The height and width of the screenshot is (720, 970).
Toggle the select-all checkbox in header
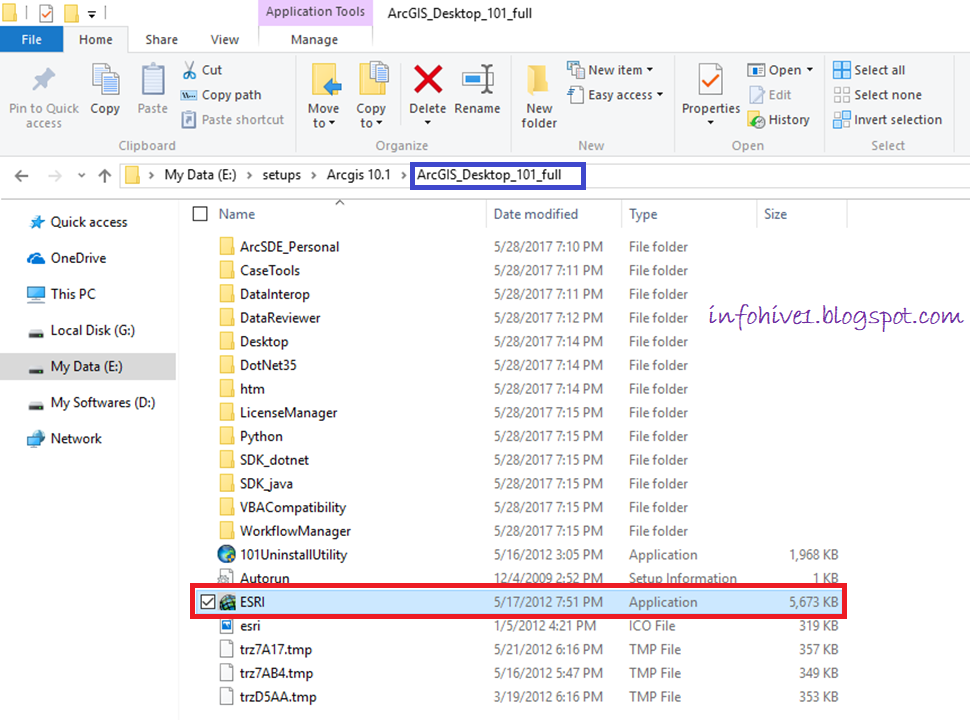(x=200, y=214)
